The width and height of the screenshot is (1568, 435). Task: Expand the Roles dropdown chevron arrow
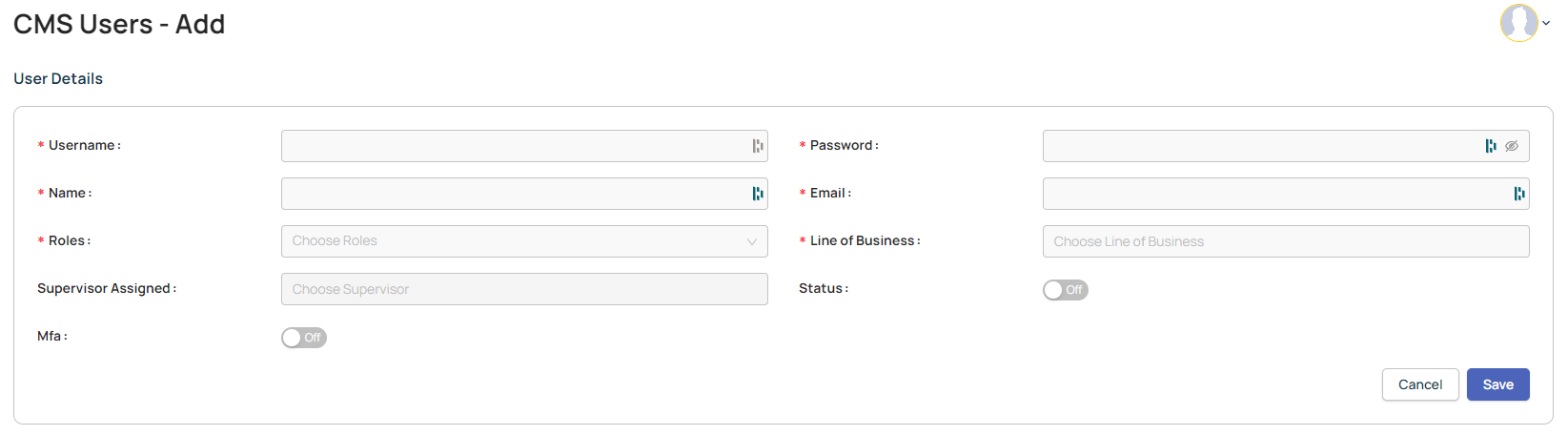752,242
